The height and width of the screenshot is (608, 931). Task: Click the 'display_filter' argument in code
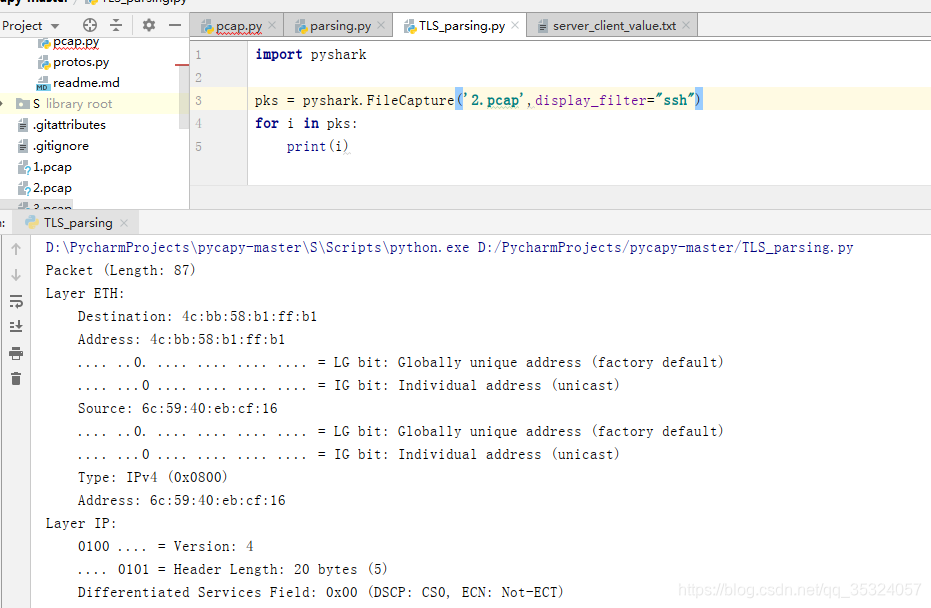[590, 100]
